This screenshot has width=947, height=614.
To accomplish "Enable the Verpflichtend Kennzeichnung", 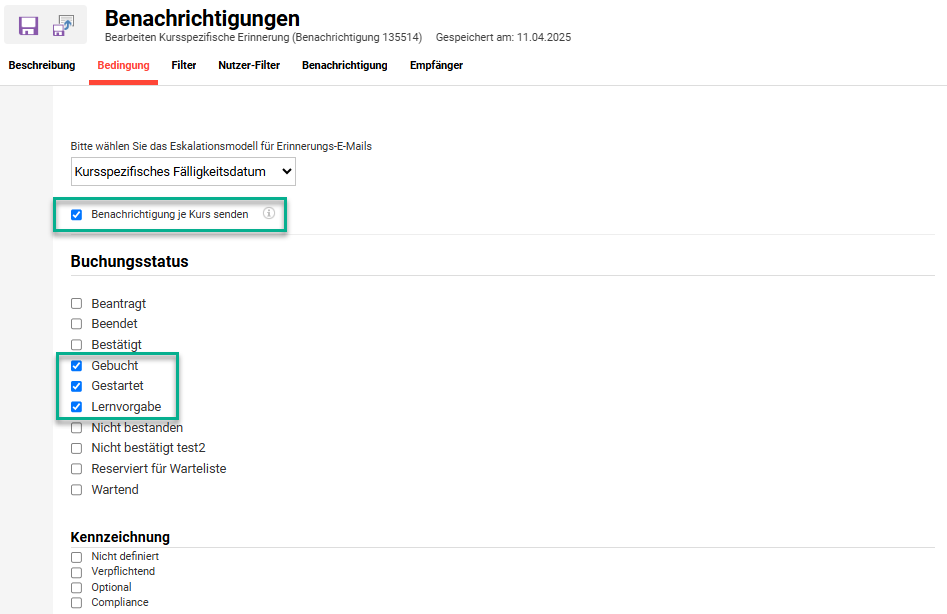I will (76, 571).
